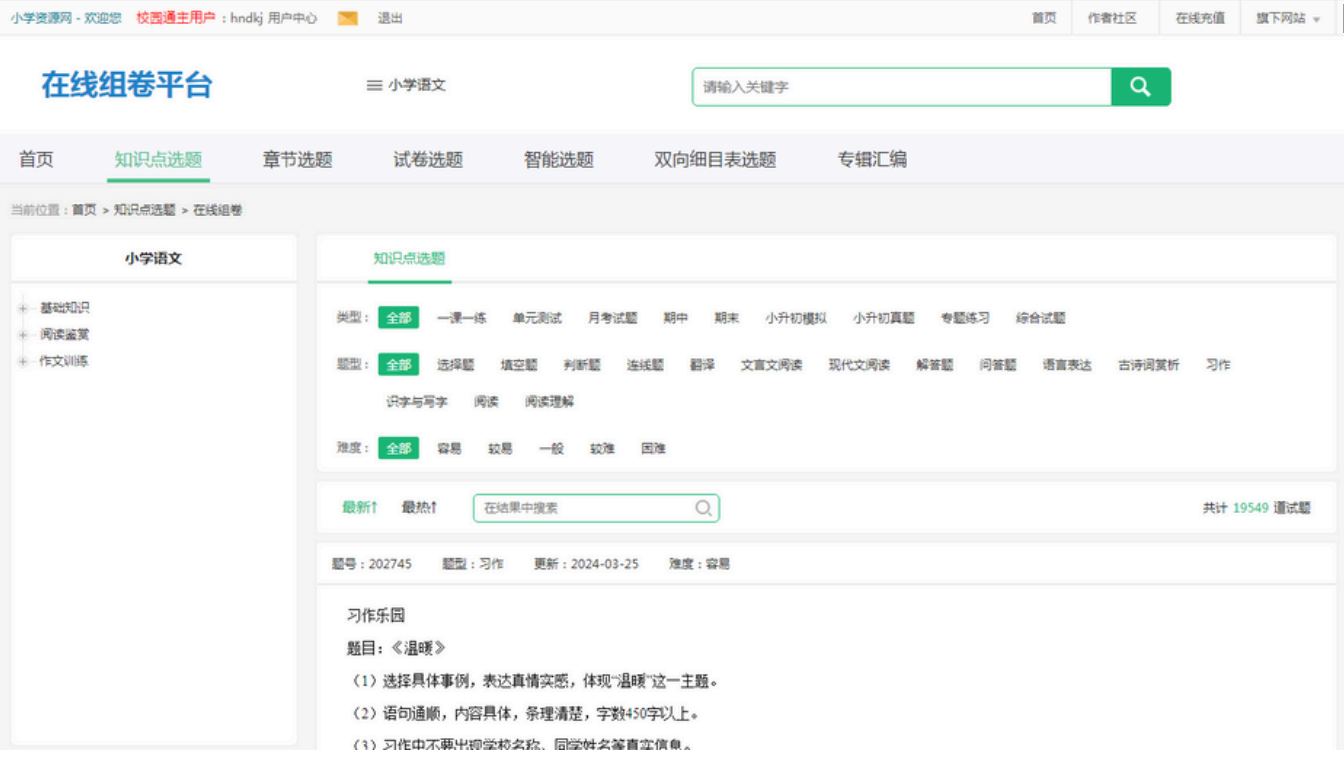Screen dimensions: 1344x783
Task: Open 专辑汇编 navigation item
Action: pyautogui.click(x=873, y=160)
